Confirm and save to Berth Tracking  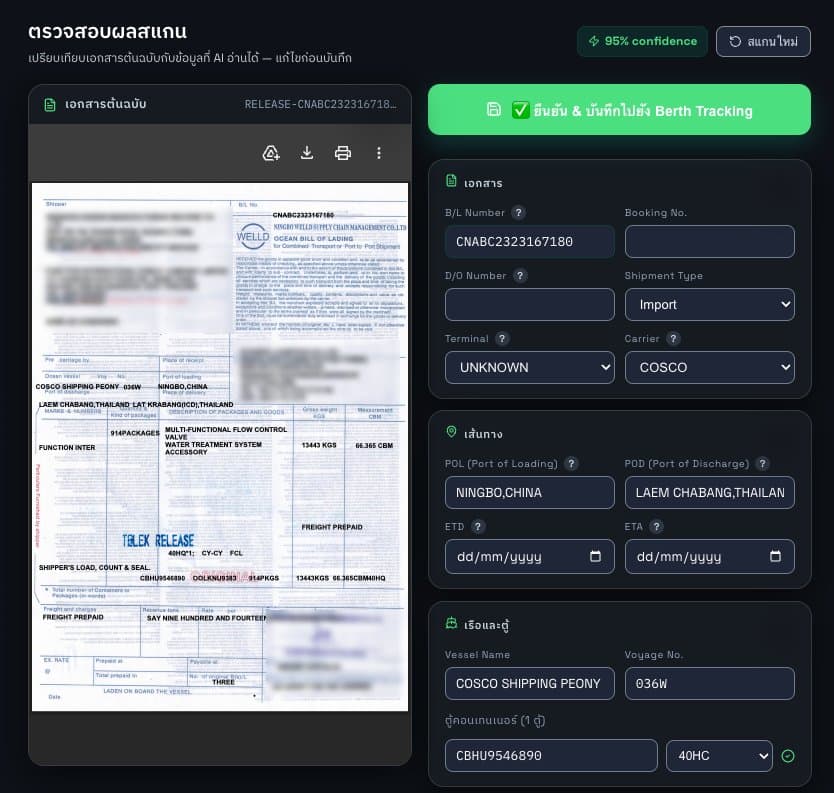[x=619, y=110]
